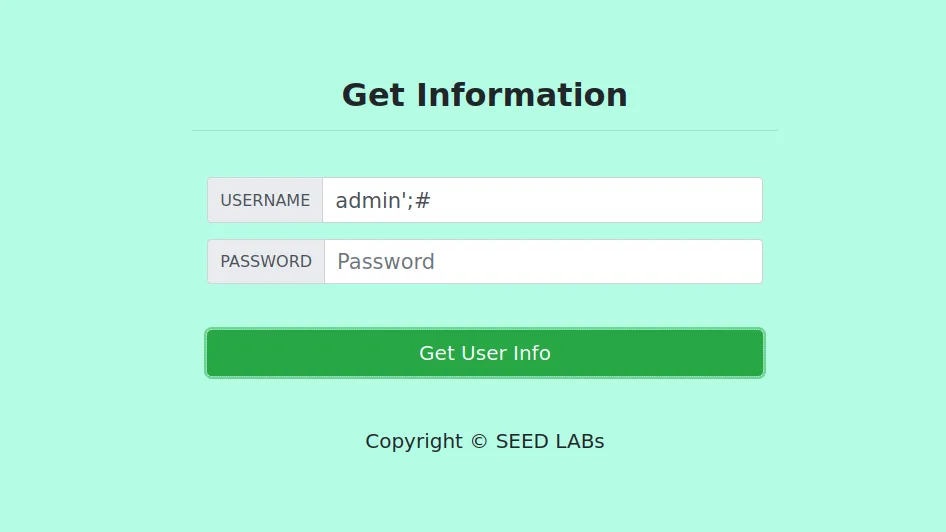Click the USERNAME label box
946x532 pixels.
click(x=265, y=200)
